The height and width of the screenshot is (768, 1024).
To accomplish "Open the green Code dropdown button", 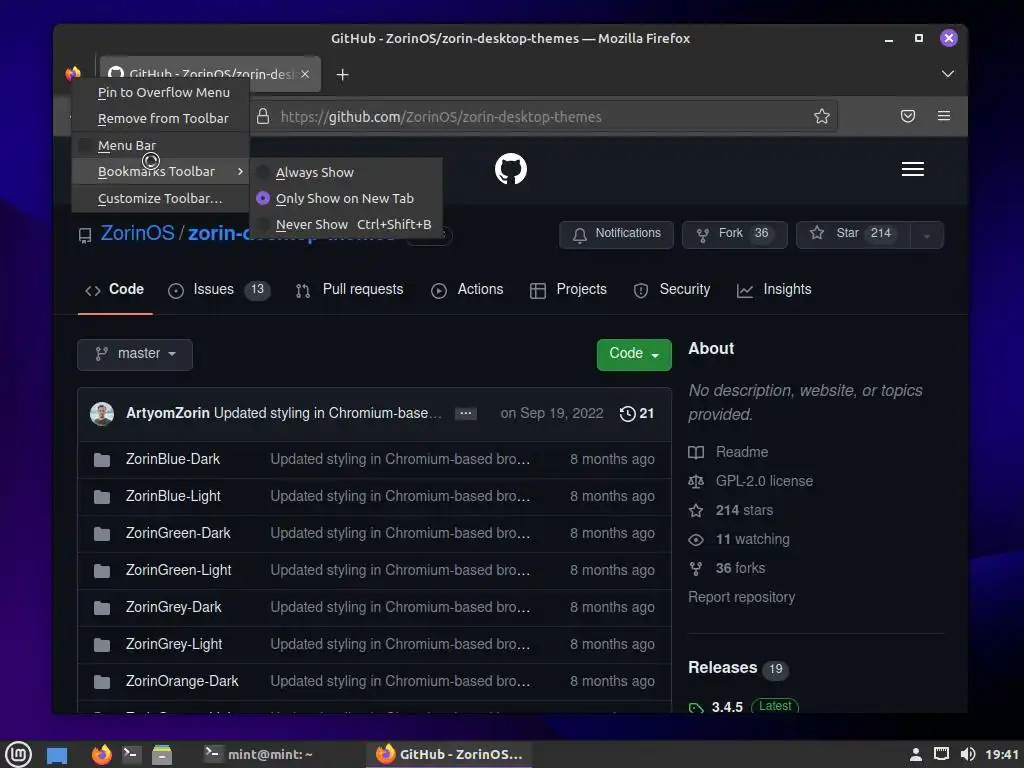I will click(x=633, y=354).
